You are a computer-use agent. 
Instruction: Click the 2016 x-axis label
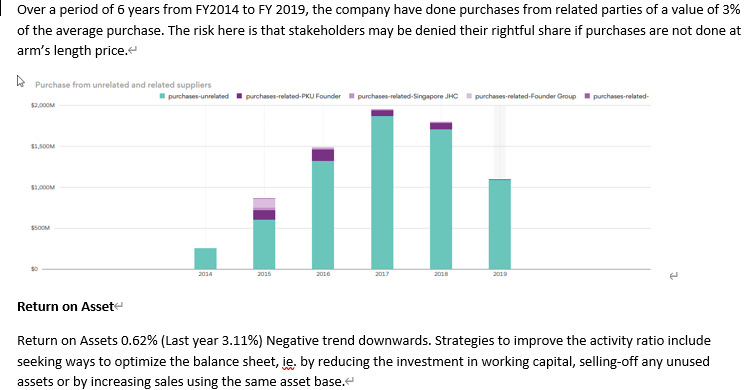click(323, 274)
